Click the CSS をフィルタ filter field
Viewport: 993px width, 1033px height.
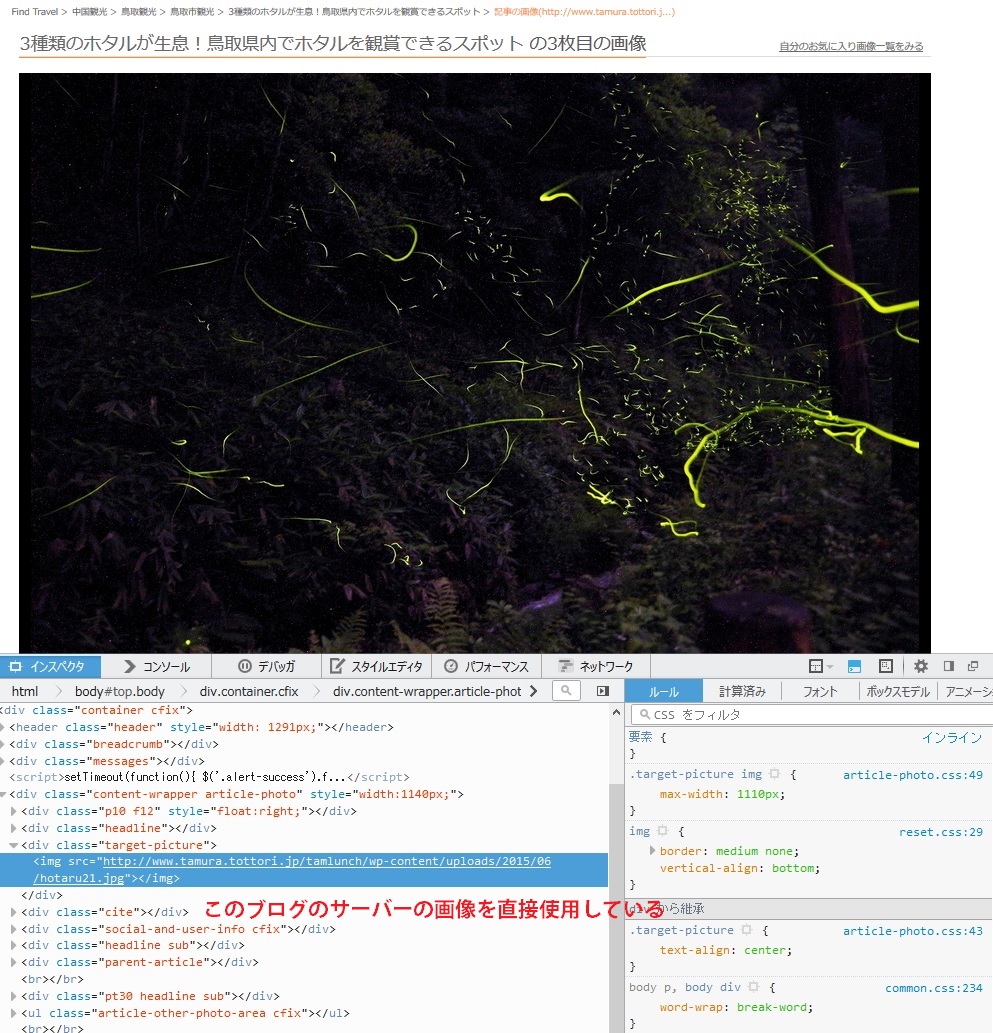click(812, 714)
